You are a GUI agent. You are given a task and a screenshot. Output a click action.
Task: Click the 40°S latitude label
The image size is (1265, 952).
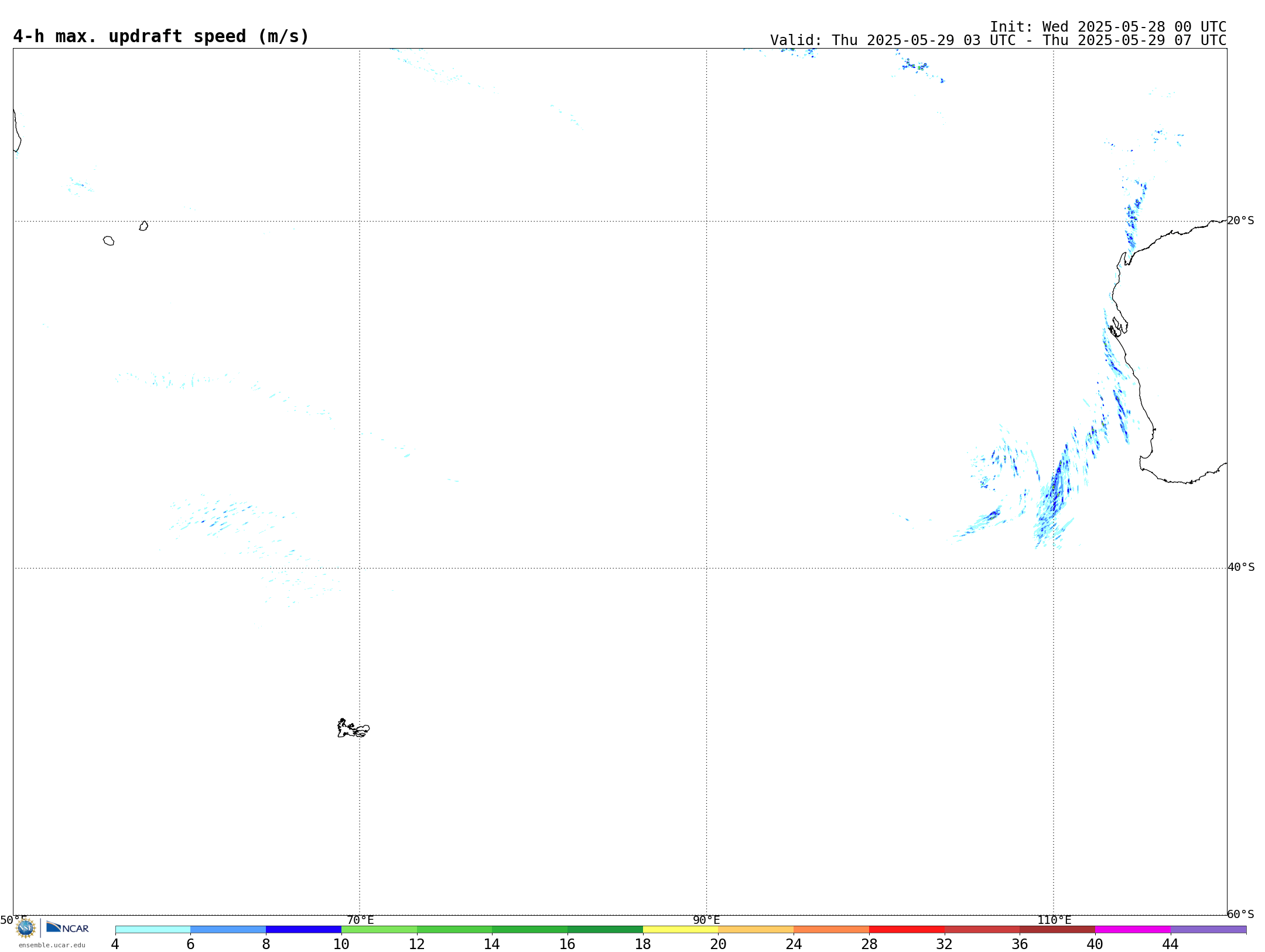pos(1241,567)
